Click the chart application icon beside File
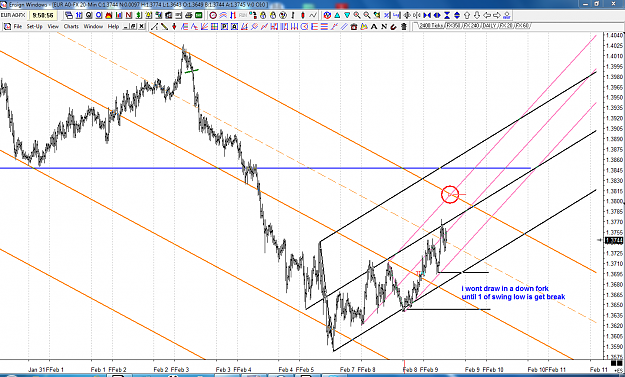 click(x=7, y=26)
